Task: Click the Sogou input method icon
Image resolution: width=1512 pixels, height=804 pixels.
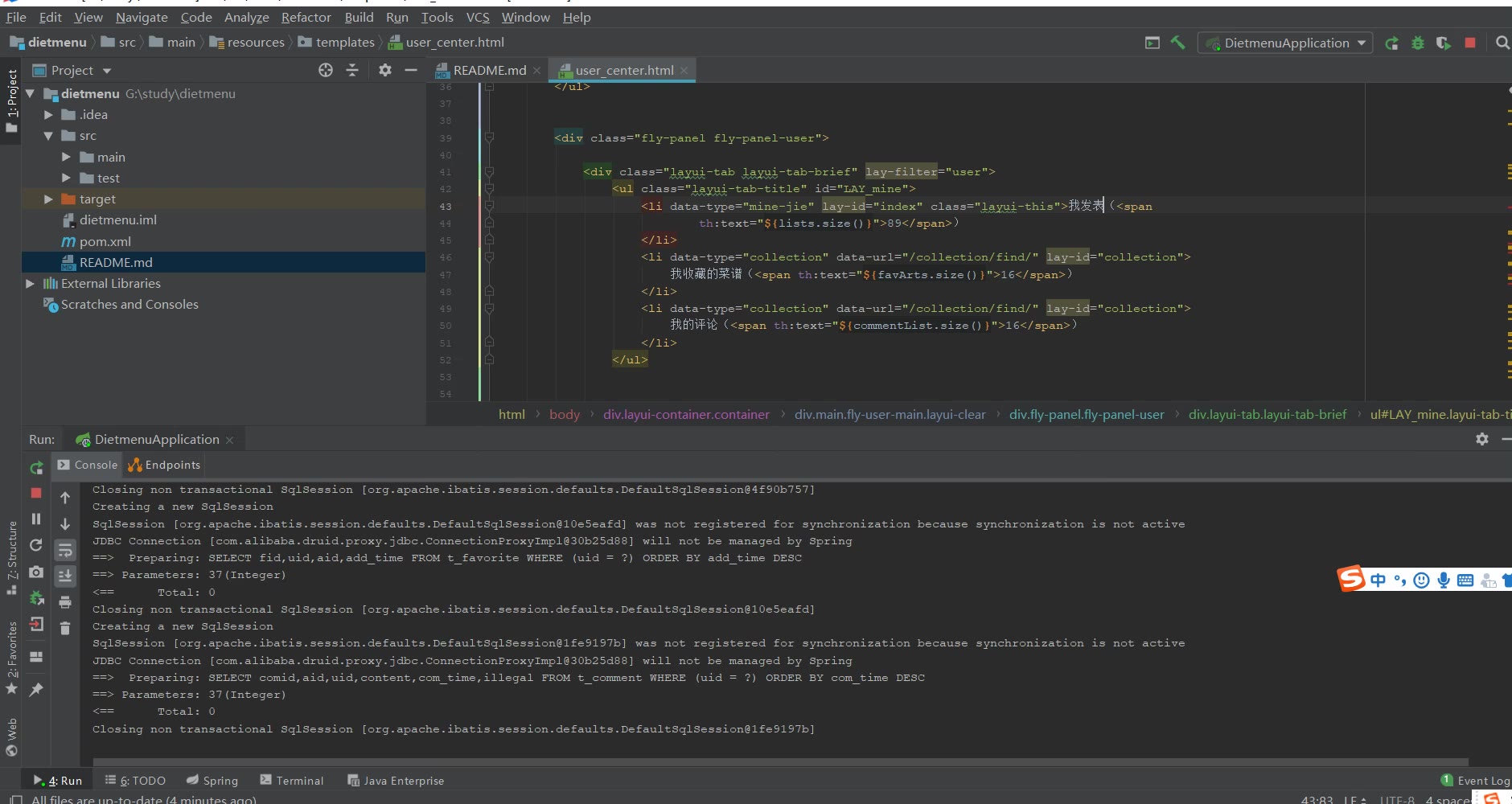Action: tap(1351, 578)
